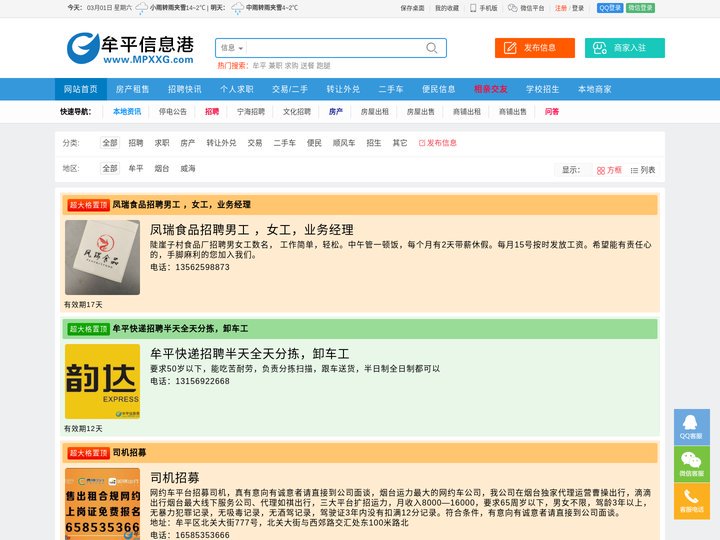Open the 便民信息 nav tab
720x540 pixels.
439,89
